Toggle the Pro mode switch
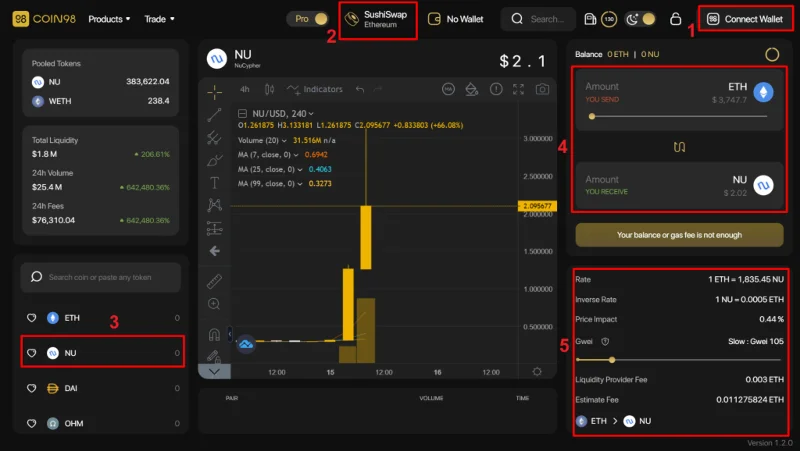 tap(307, 19)
